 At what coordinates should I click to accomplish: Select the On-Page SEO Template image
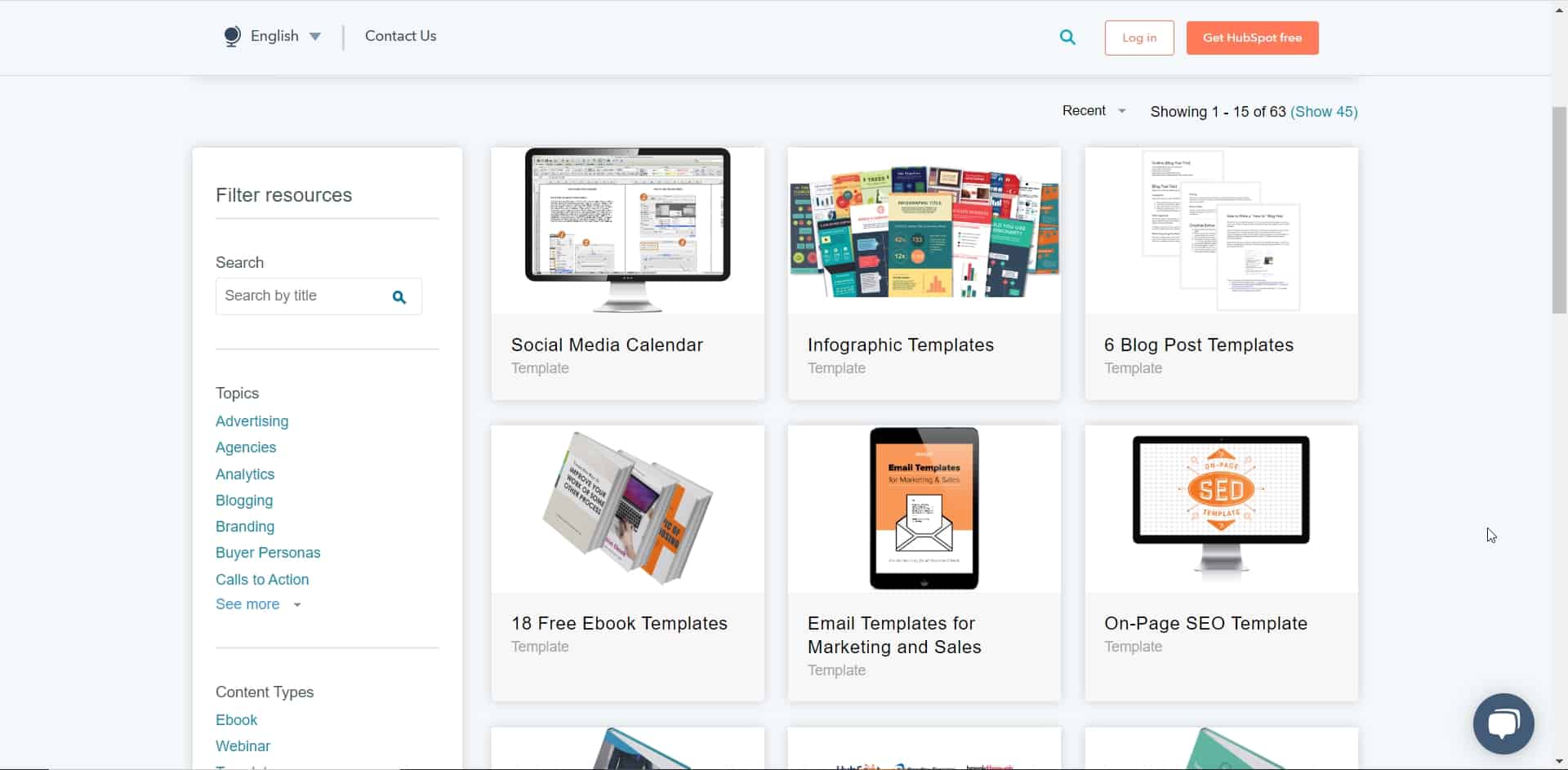[1221, 508]
